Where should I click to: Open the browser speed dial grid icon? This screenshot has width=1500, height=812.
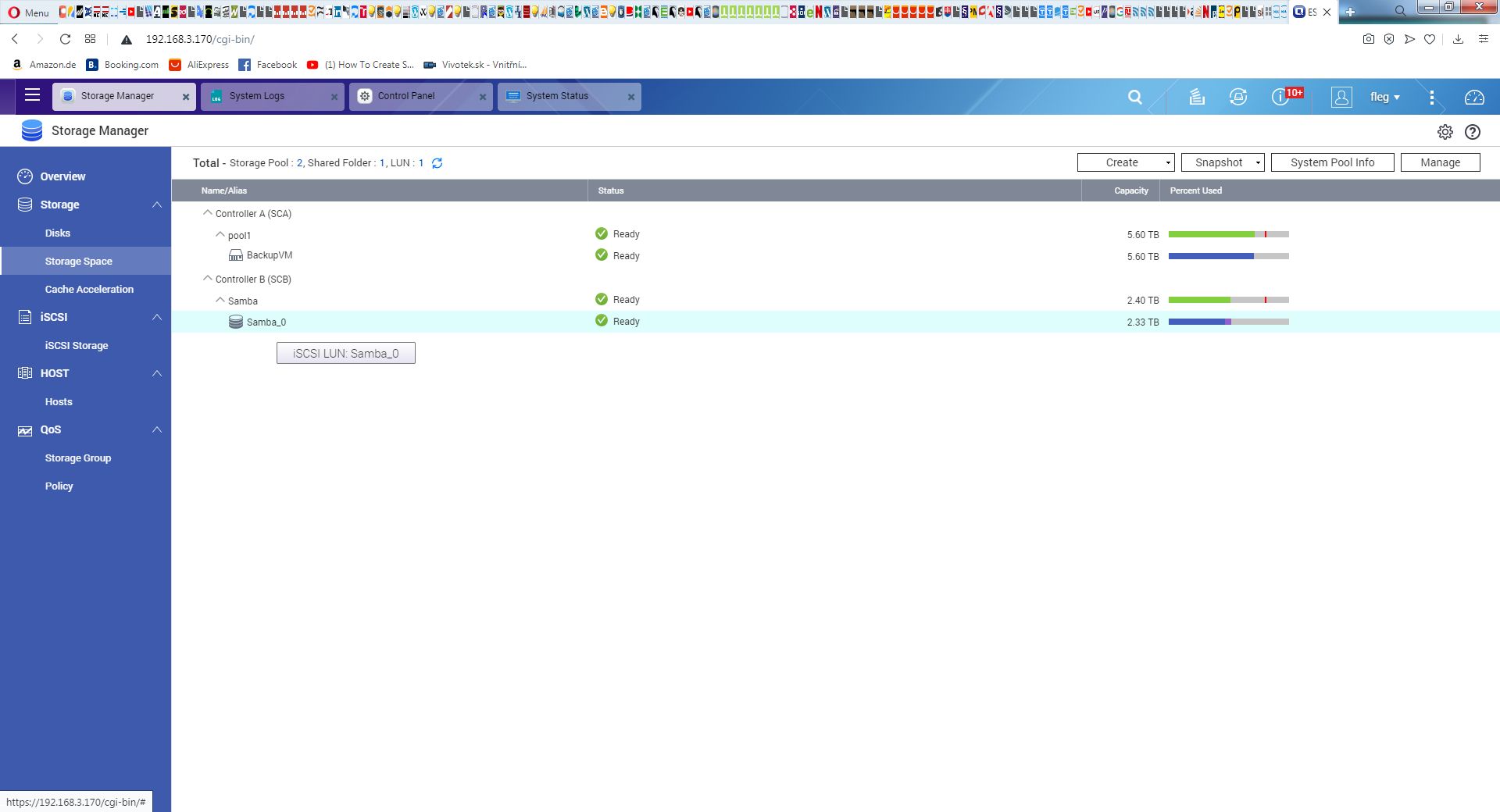coord(91,39)
